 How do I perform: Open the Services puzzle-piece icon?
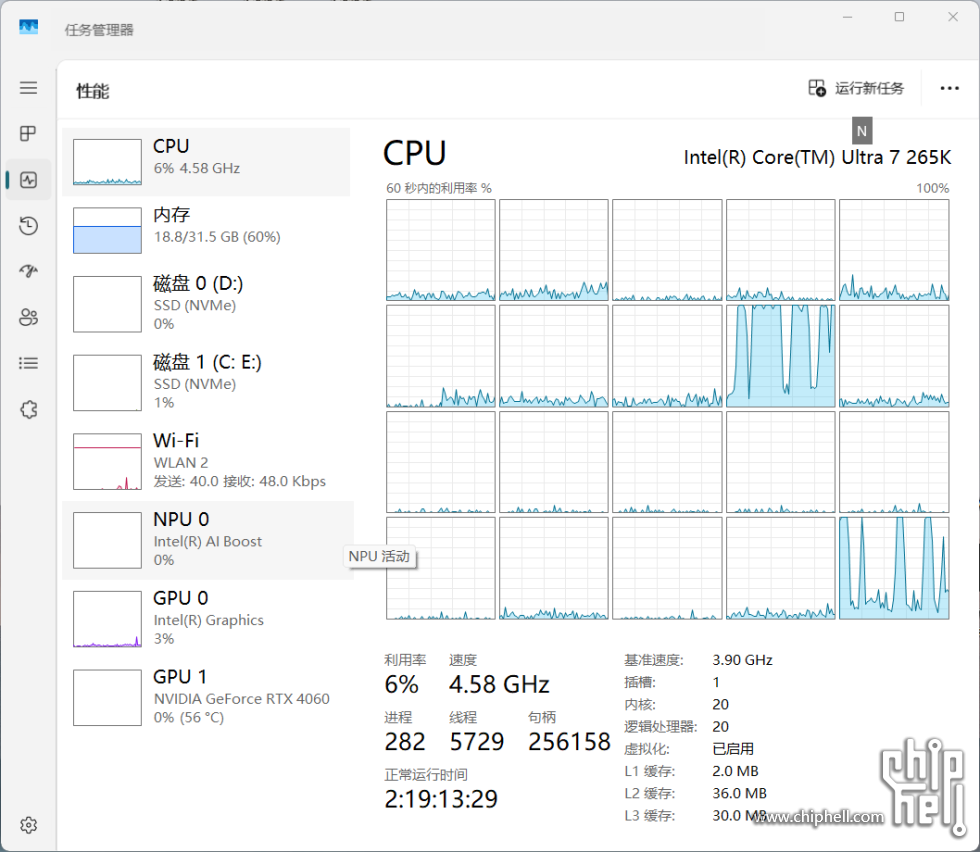click(x=28, y=410)
